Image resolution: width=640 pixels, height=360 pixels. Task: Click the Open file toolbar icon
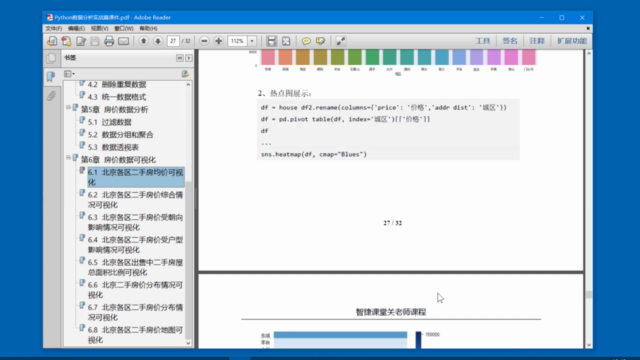tap(52, 41)
